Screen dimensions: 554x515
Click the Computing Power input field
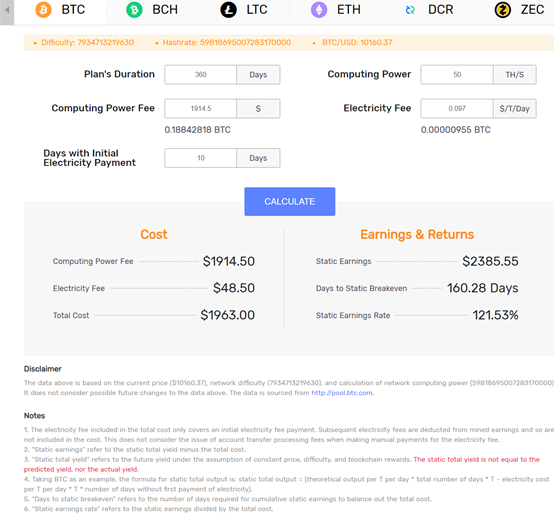[x=457, y=75]
